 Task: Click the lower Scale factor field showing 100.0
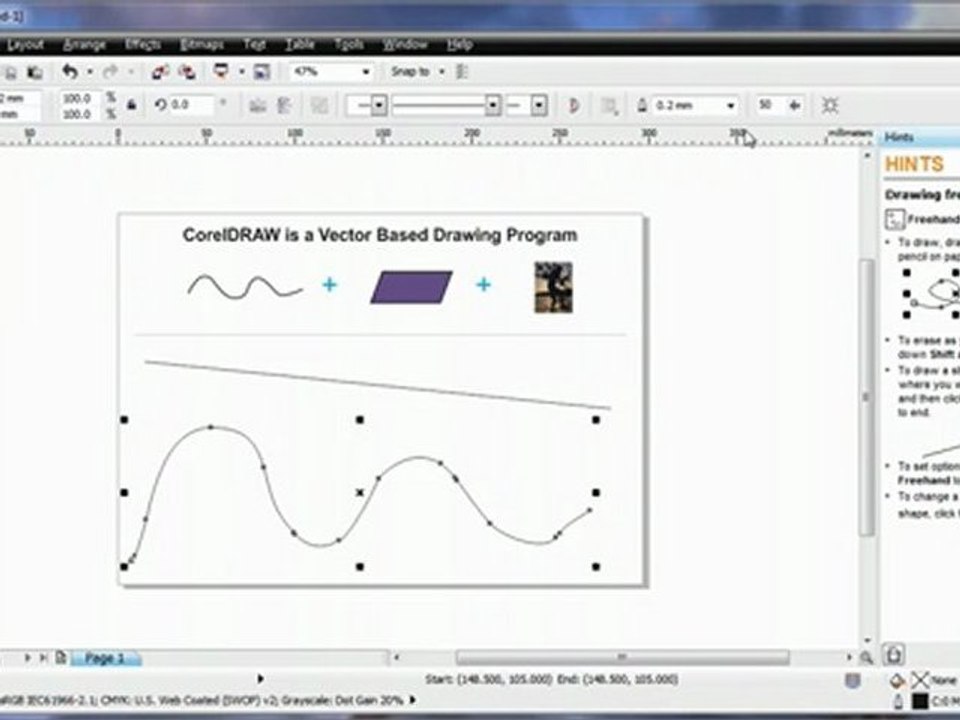pyautogui.click(x=81, y=114)
